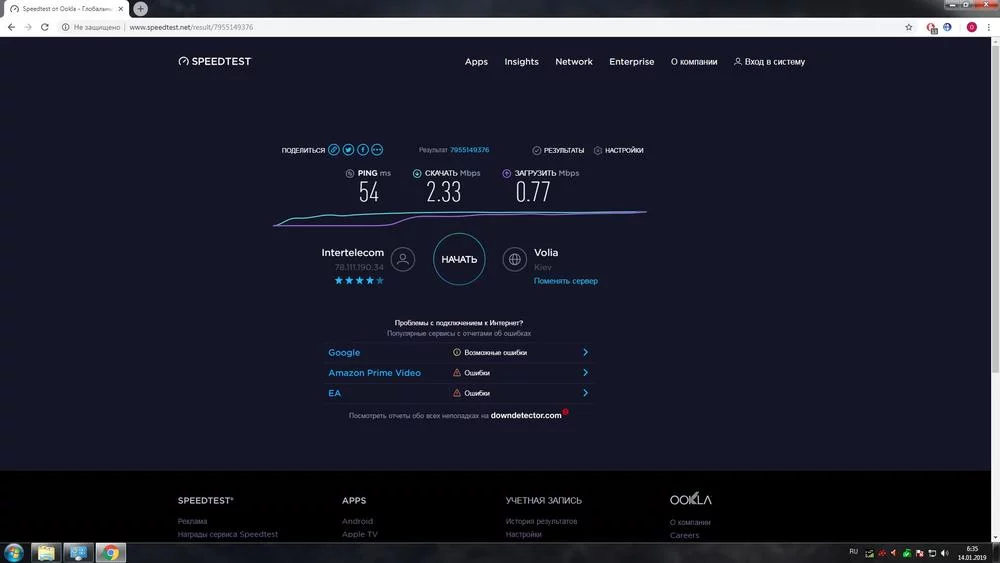Open История результатов footer link
This screenshot has width=1000, height=563.
pos(541,521)
